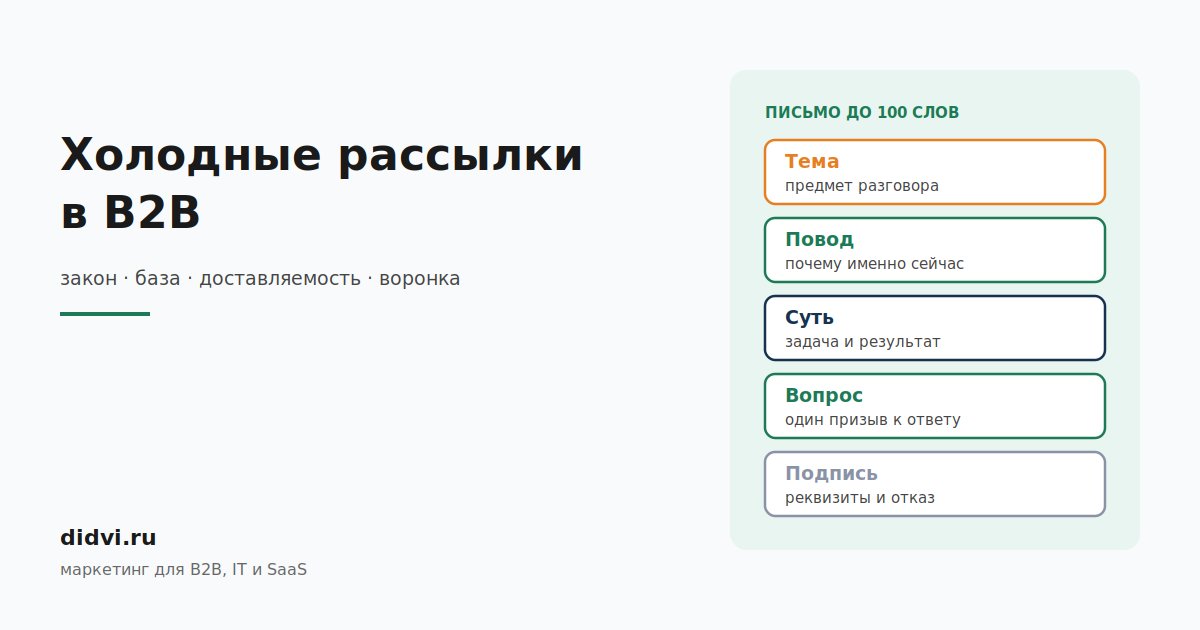Click the text 'один призыв к ответу'
The height and width of the screenshot is (630, 1200).
click(x=872, y=420)
